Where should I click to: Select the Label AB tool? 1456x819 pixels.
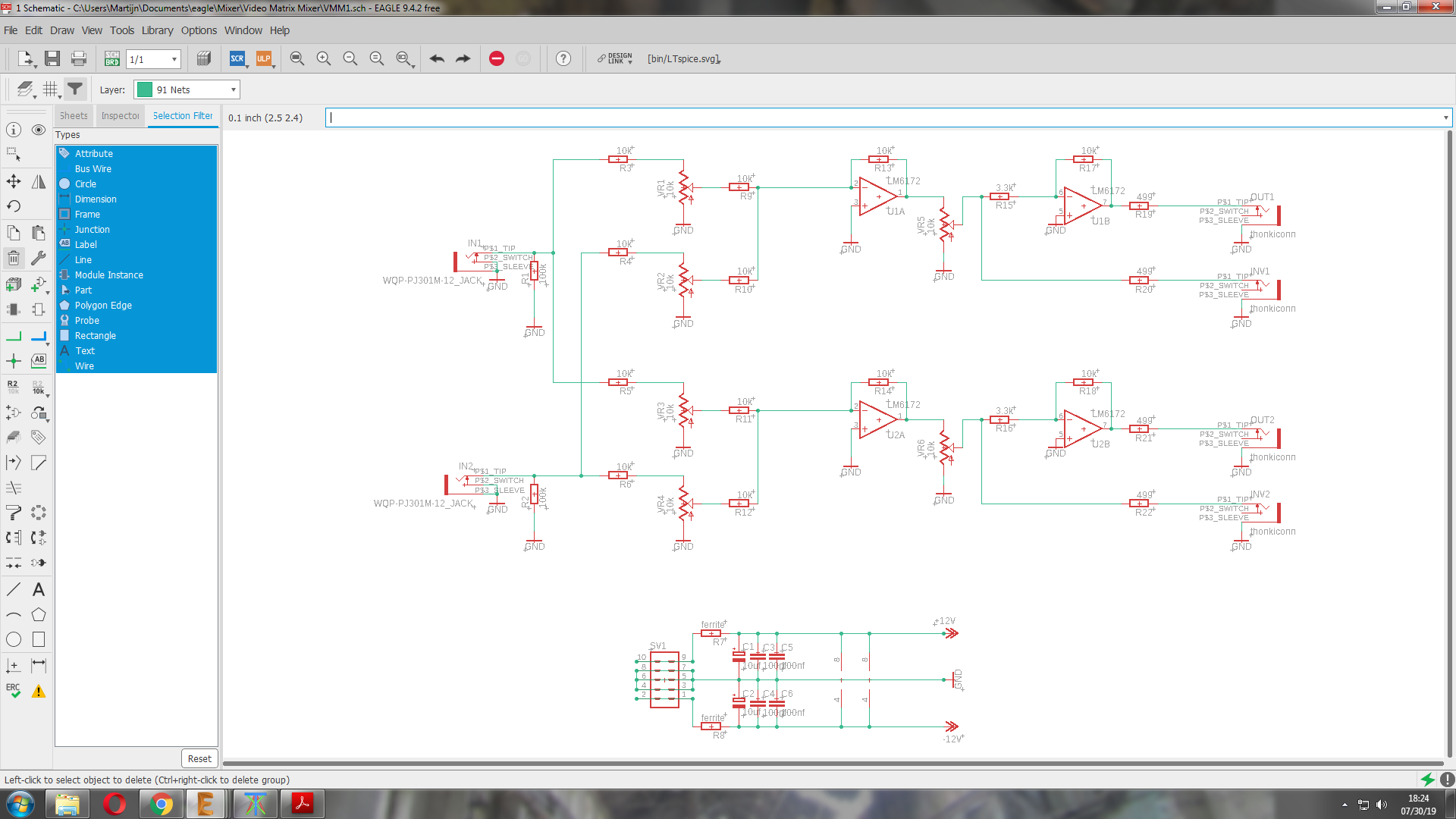[39, 361]
